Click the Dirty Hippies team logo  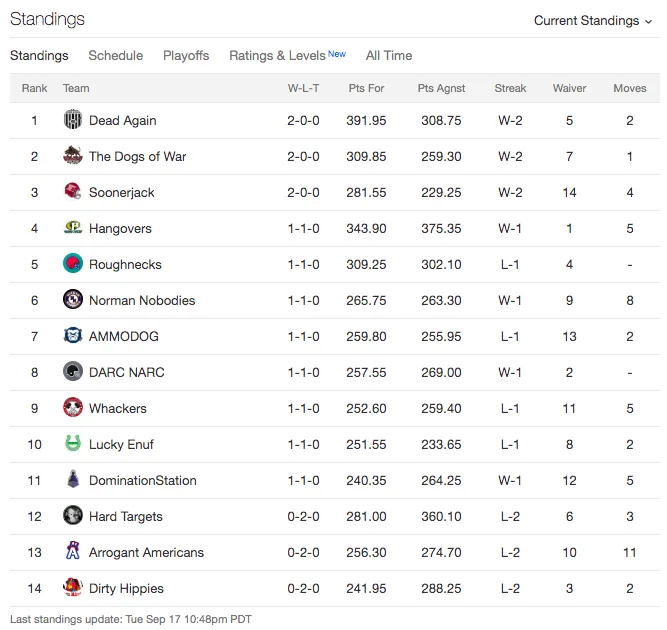(x=73, y=587)
